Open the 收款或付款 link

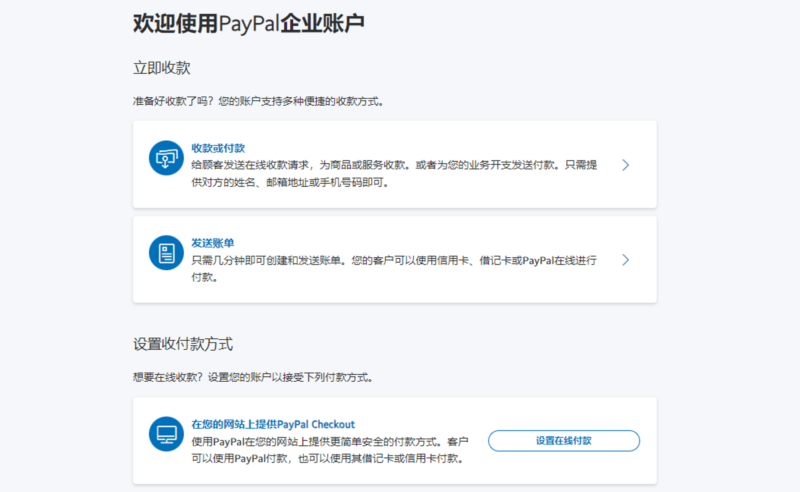click(x=218, y=148)
